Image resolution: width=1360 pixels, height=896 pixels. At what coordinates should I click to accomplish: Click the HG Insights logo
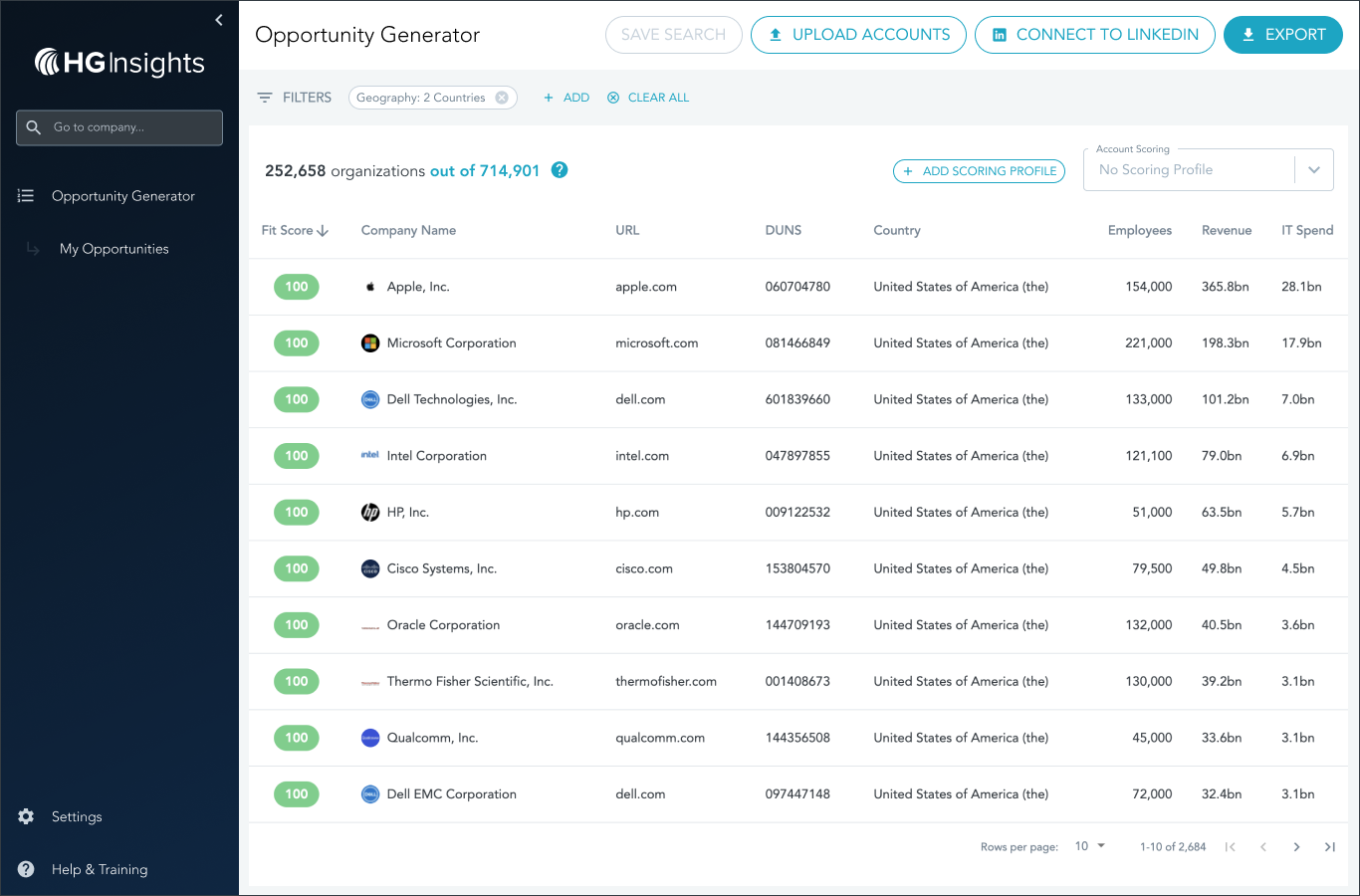pos(119,63)
